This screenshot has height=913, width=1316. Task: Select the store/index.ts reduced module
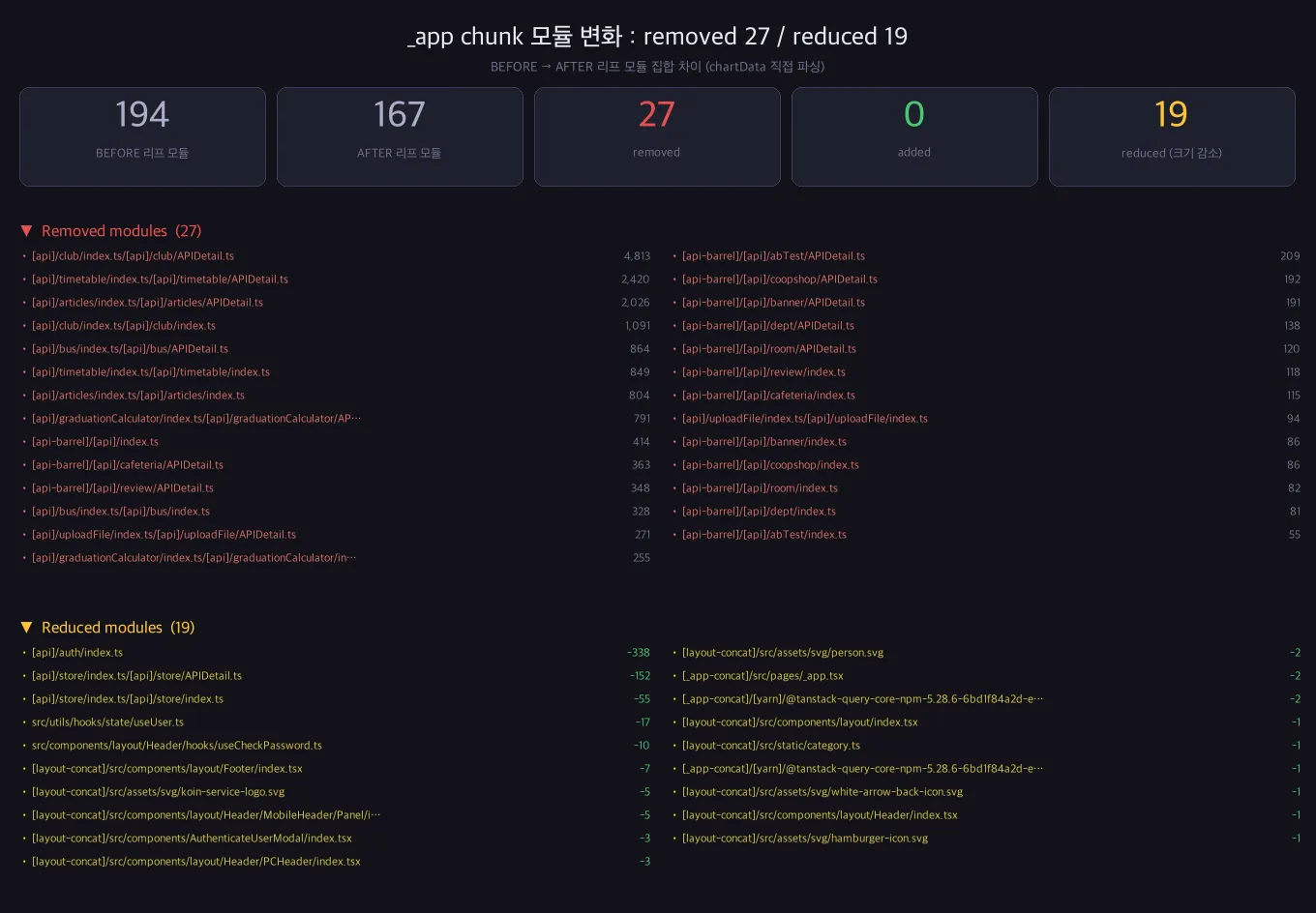click(335, 699)
